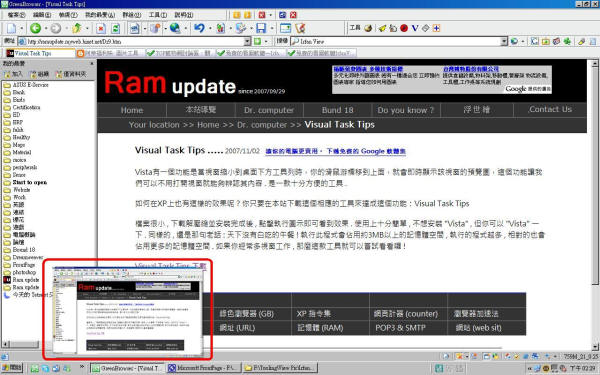The width and height of the screenshot is (600, 375).
Task: Open the address bar URL dropdown
Action: (x=247, y=41)
